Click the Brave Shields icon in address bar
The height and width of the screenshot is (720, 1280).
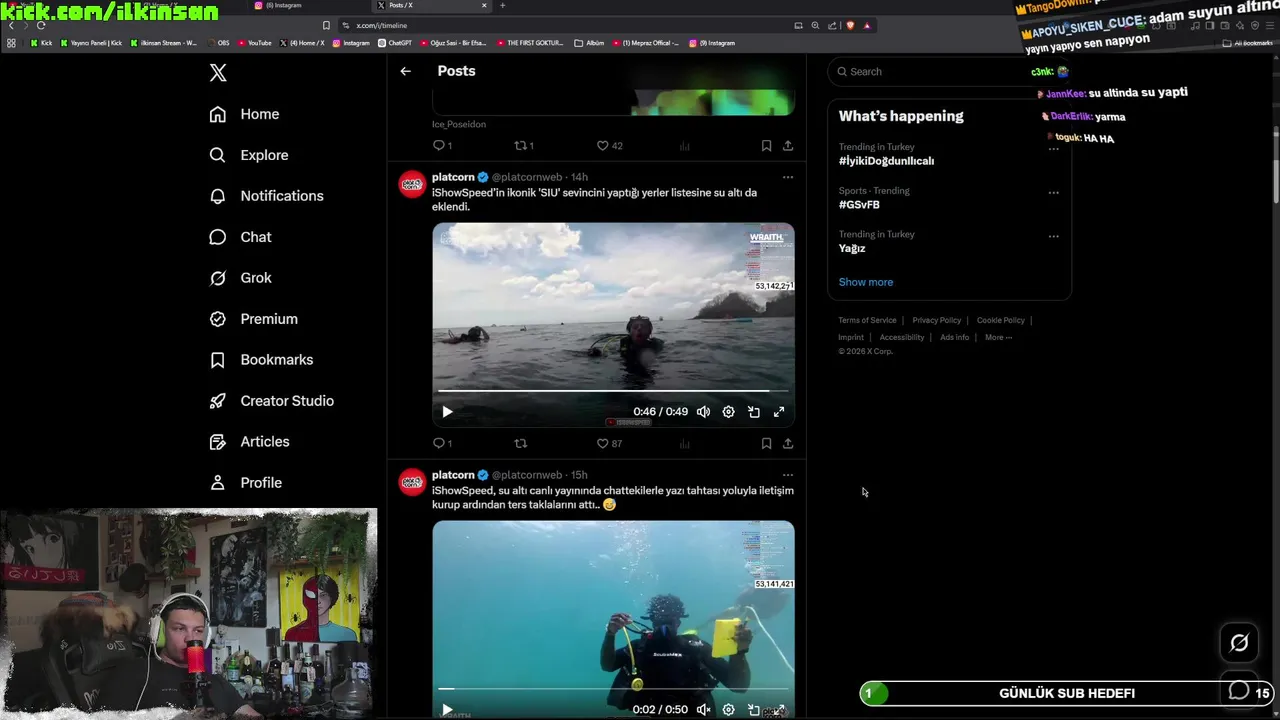point(850,25)
